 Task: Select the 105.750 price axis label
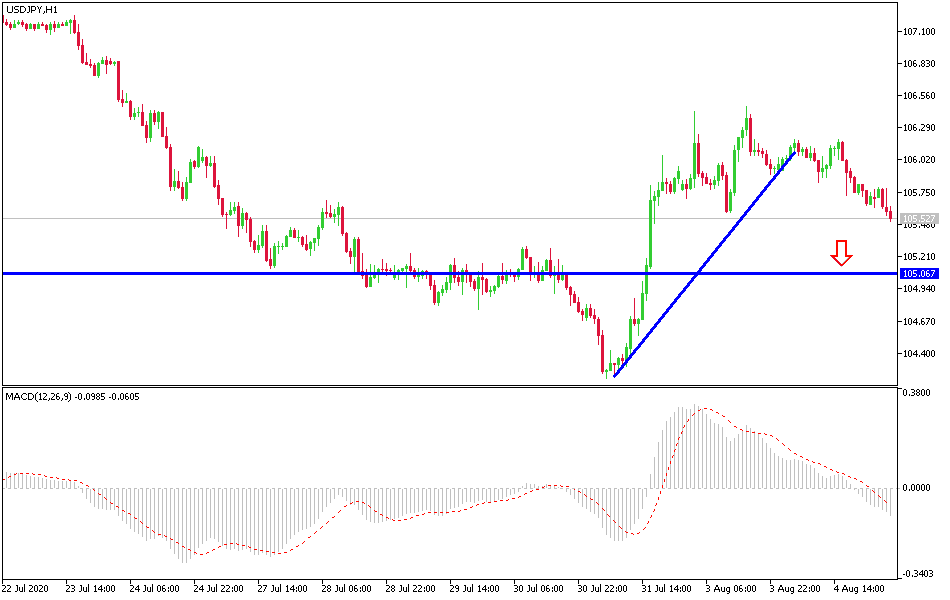(x=919, y=193)
